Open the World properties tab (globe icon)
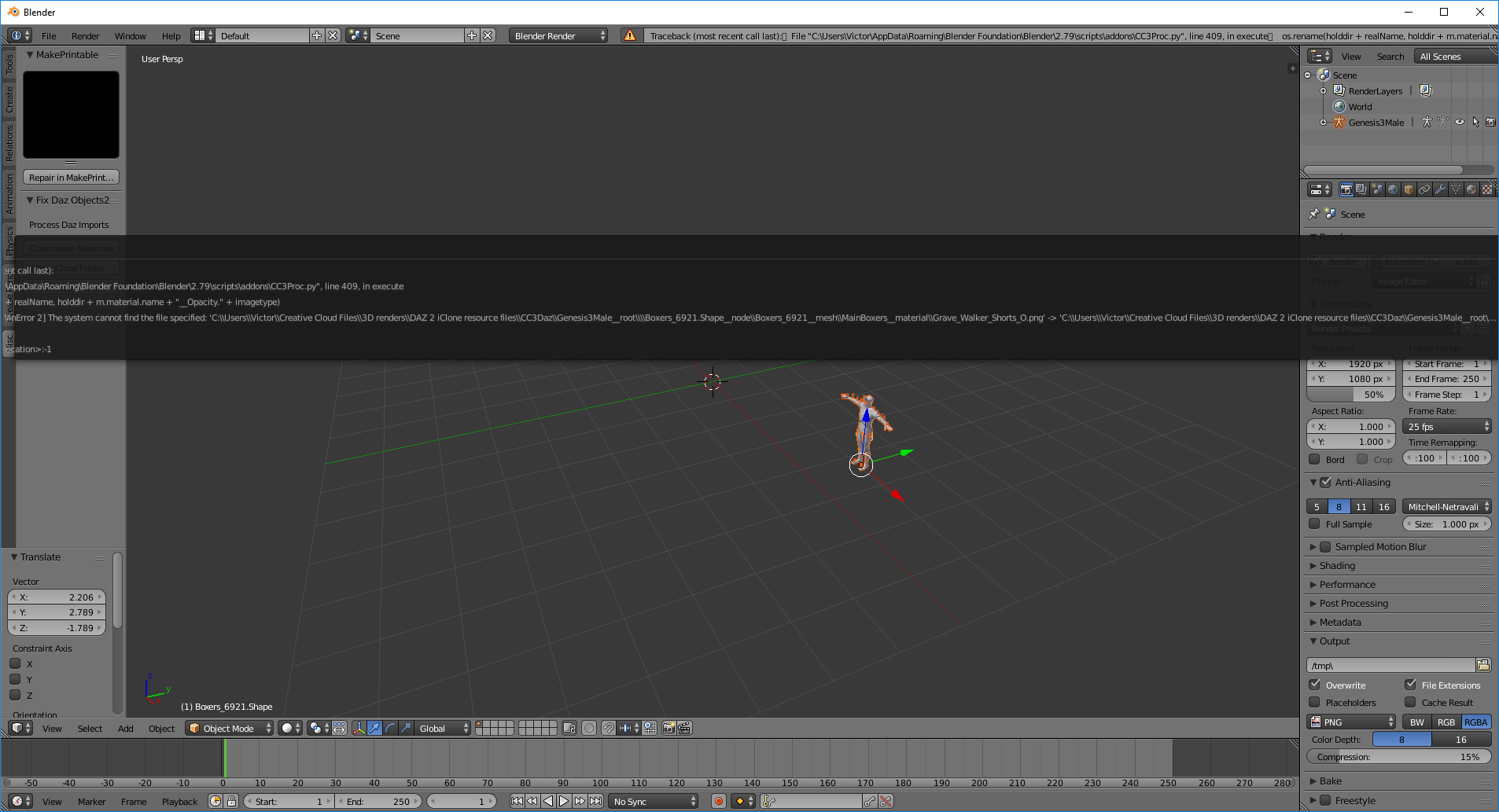This screenshot has width=1499, height=812. [1393, 189]
